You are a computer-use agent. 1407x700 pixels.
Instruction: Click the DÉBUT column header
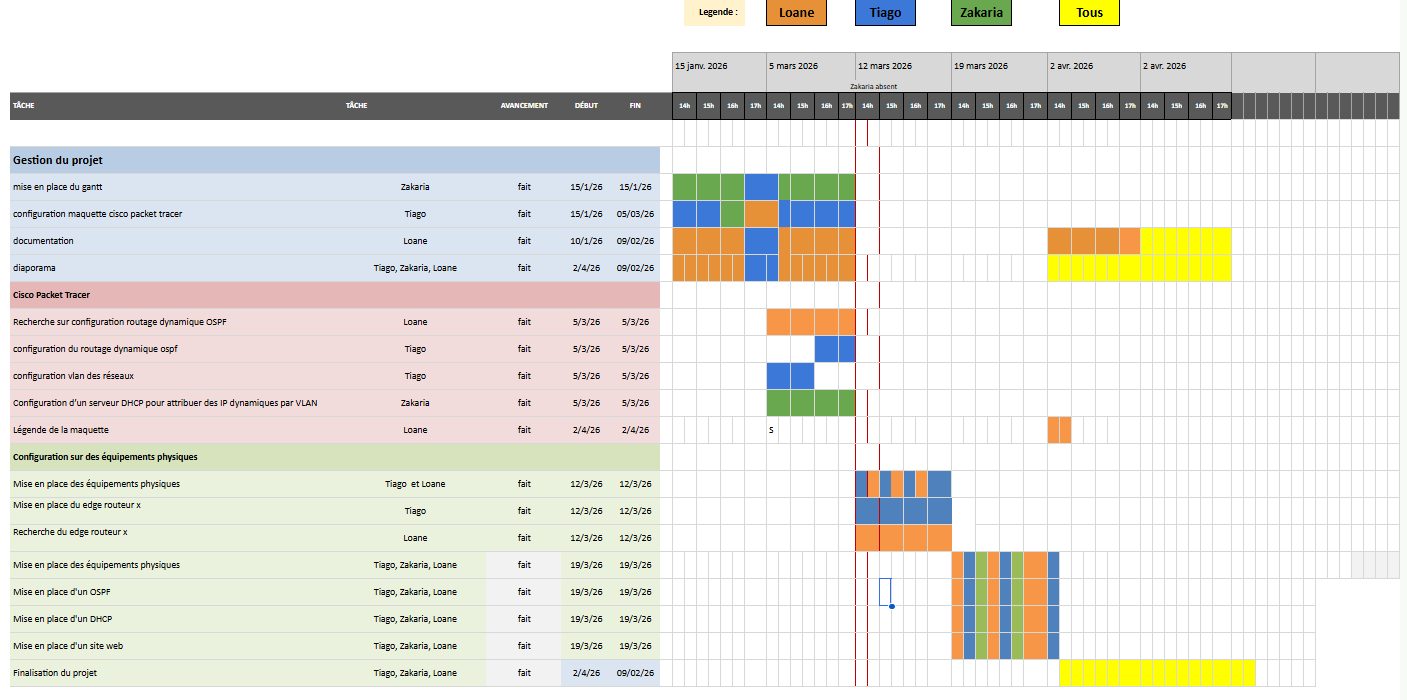[586, 105]
